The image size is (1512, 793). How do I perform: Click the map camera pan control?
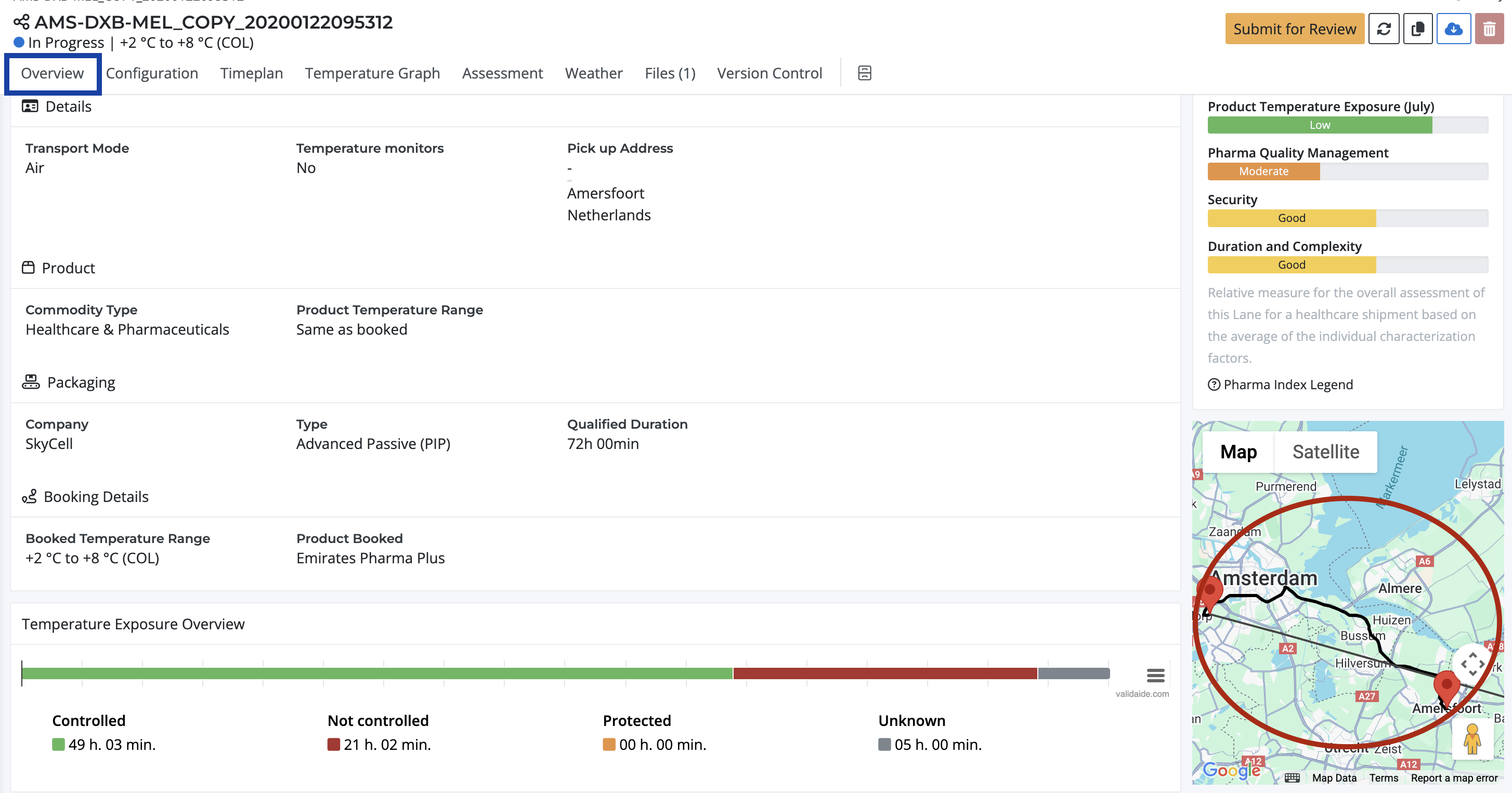(x=1472, y=664)
